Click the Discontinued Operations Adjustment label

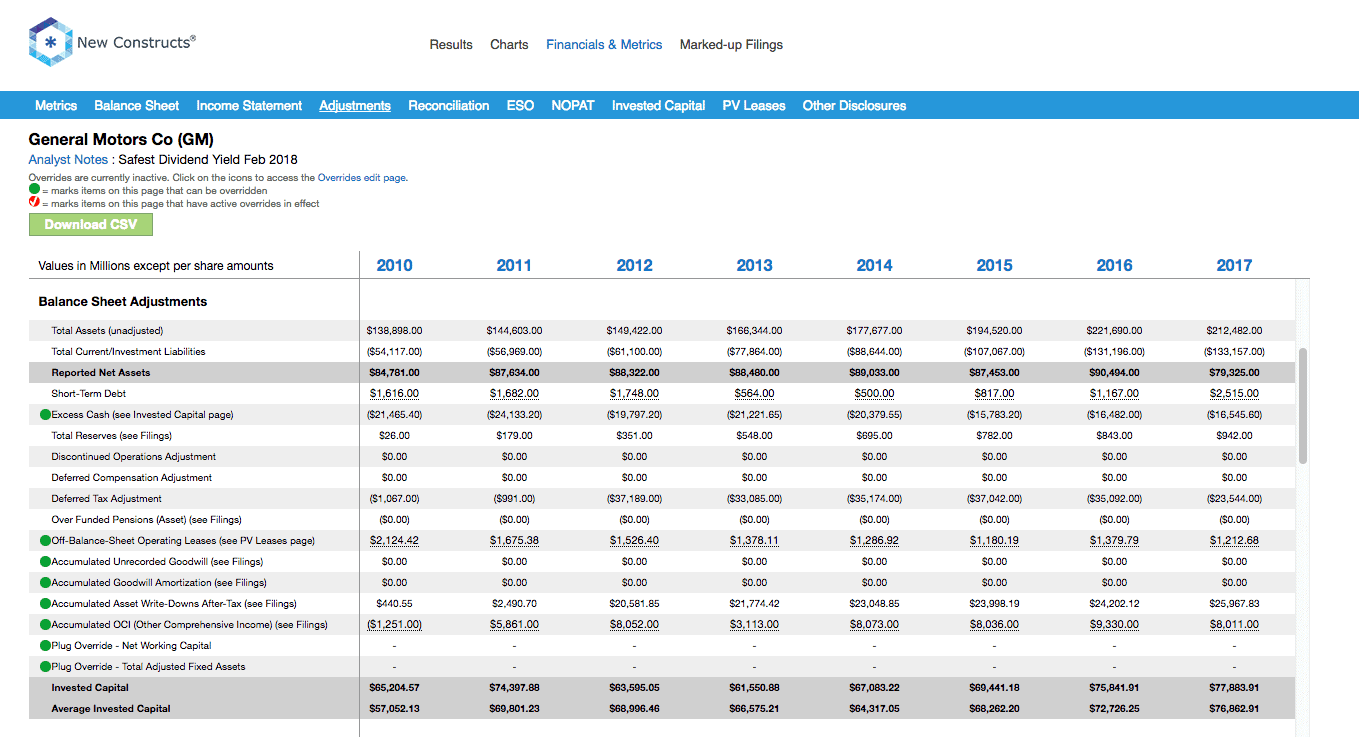[x=133, y=457]
